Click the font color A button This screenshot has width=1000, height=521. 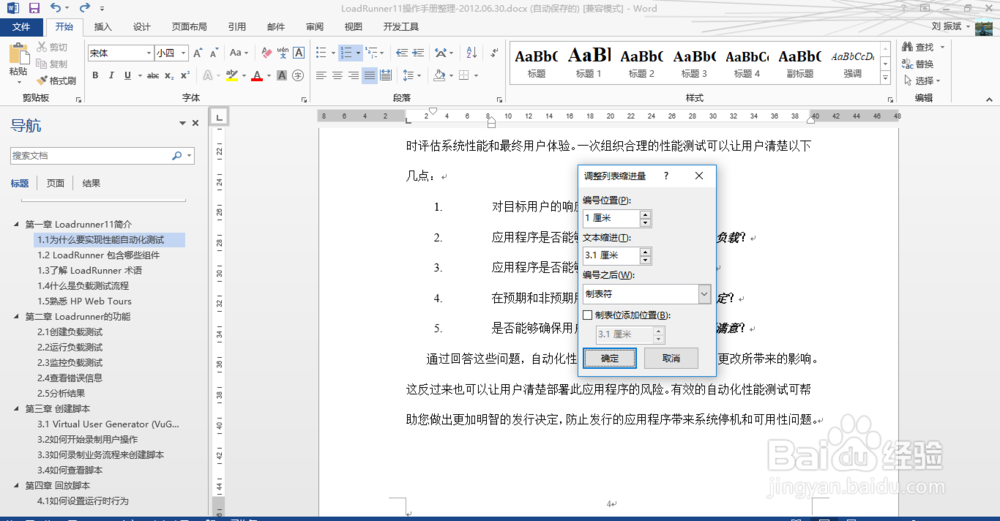(x=257, y=75)
